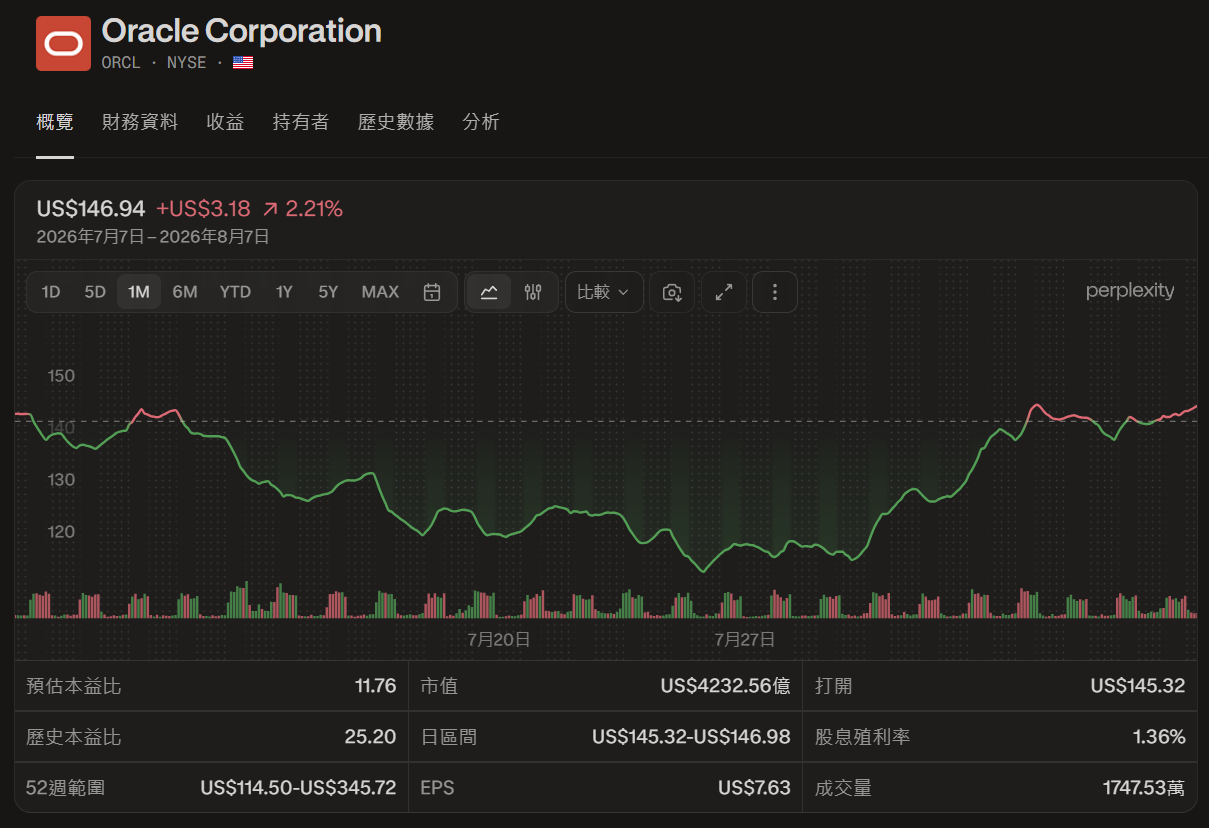Open the 比較 compare dropdown
The image size is (1209, 828).
point(604,292)
